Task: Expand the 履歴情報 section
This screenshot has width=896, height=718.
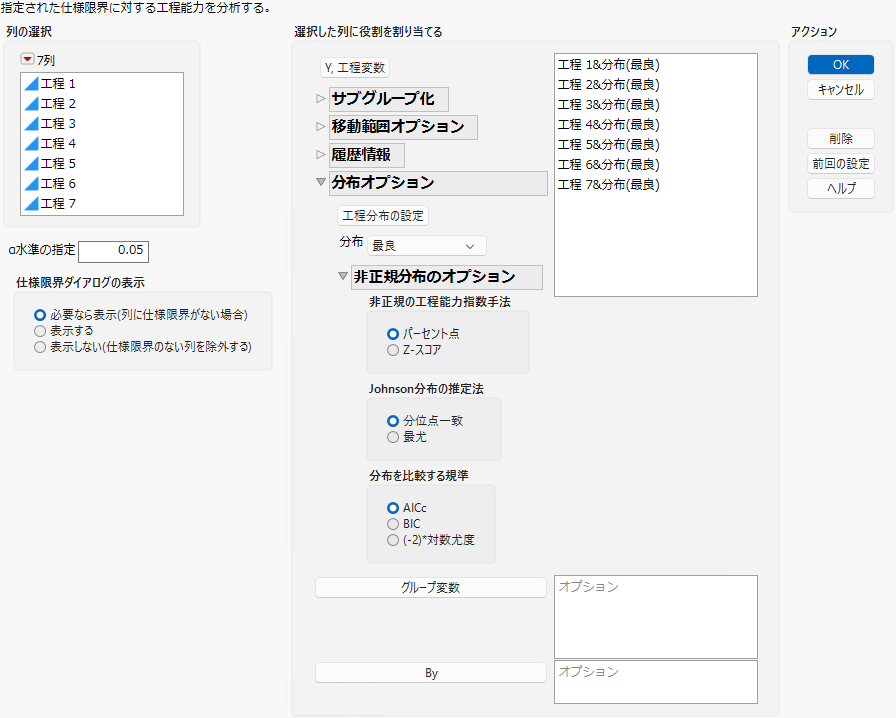Action: 321,154
